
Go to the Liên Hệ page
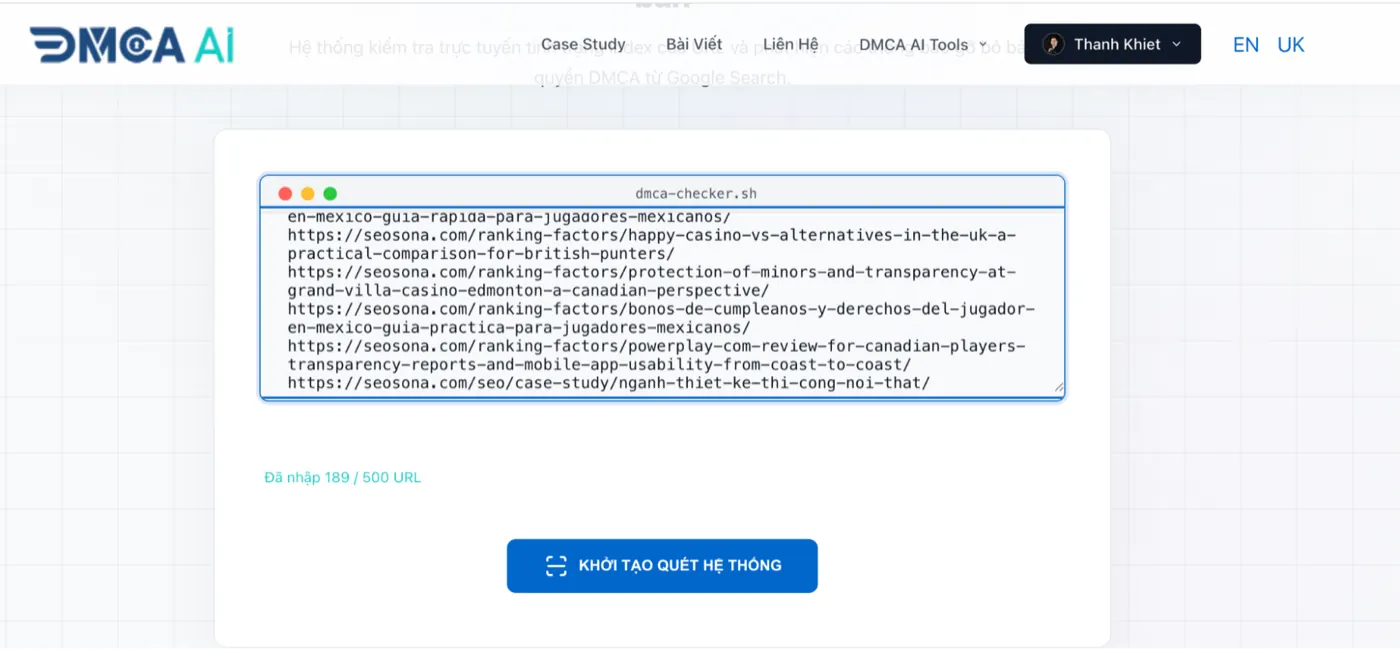click(x=791, y=44)
